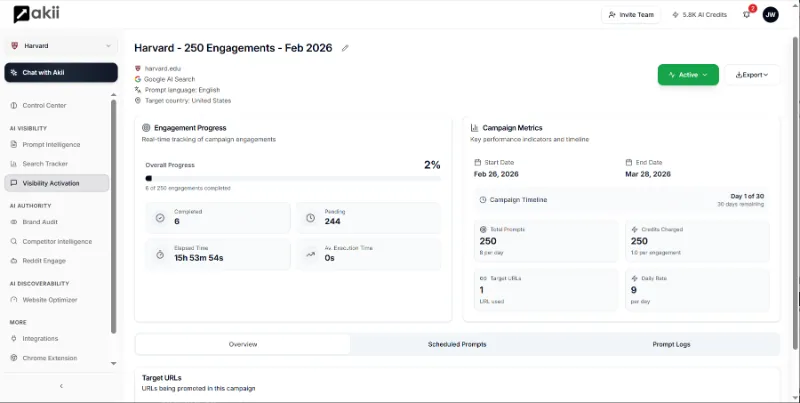Screen dimensions: 800x403
Task: Open the JW user avatar menu
Action: point(770,14)
